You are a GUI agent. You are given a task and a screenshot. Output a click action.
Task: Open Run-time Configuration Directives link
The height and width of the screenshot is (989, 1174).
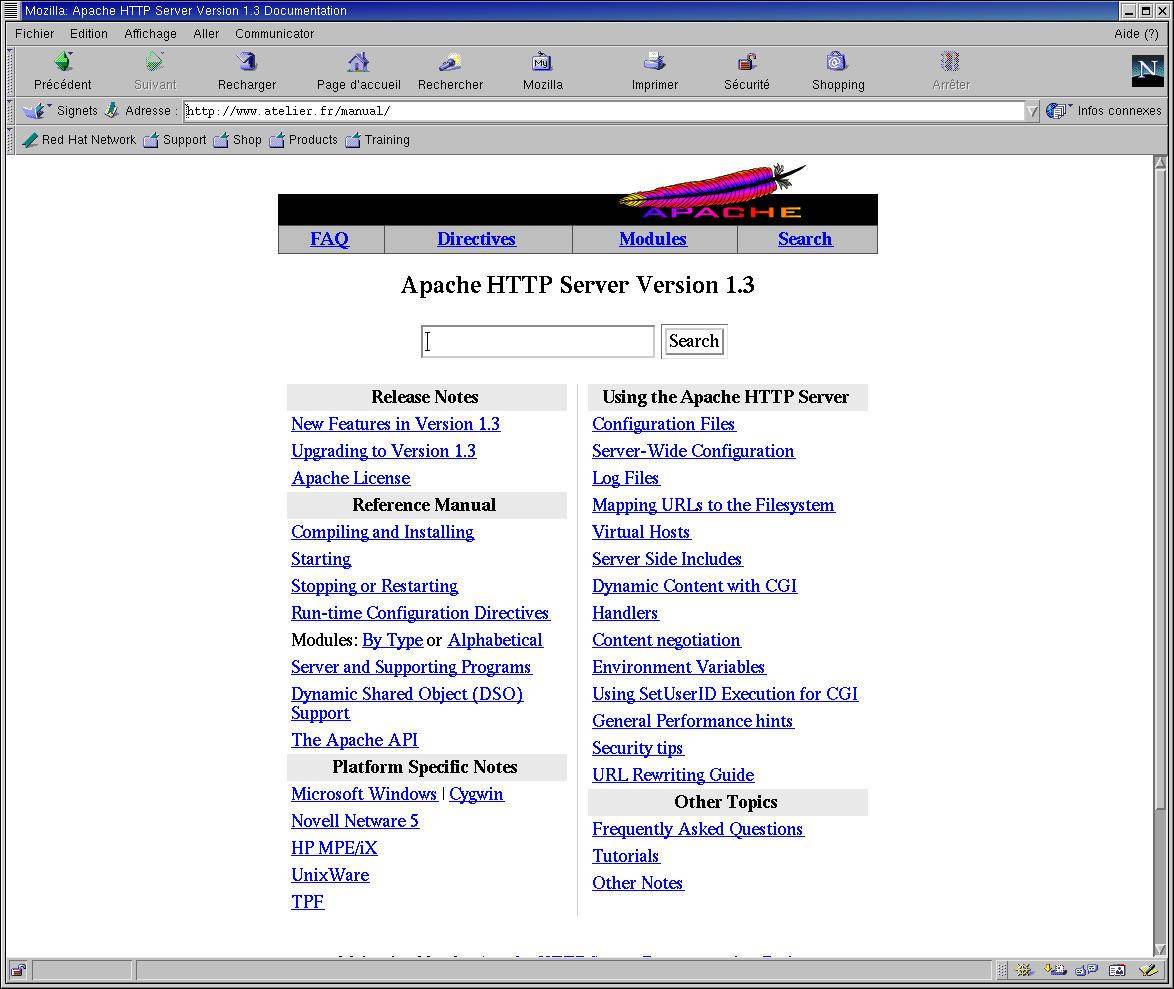(x=420, y=613)
